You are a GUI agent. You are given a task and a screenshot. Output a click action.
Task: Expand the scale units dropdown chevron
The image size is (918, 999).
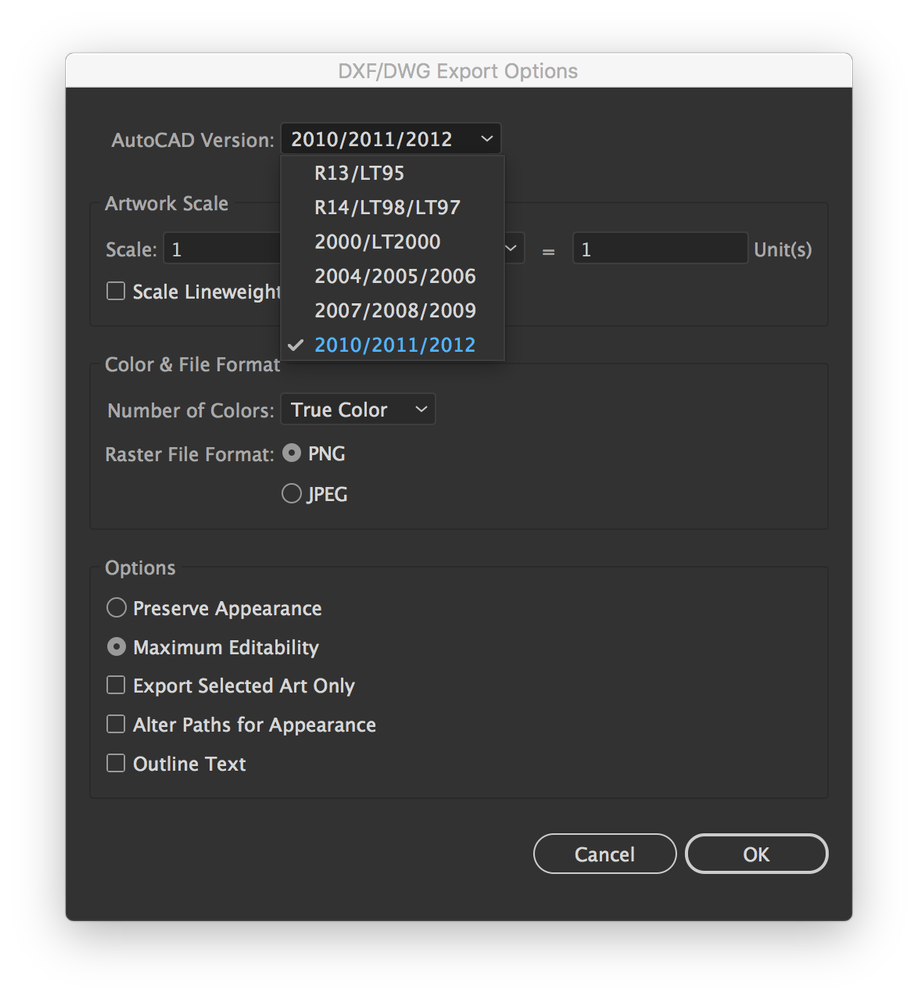coord(510,248)
